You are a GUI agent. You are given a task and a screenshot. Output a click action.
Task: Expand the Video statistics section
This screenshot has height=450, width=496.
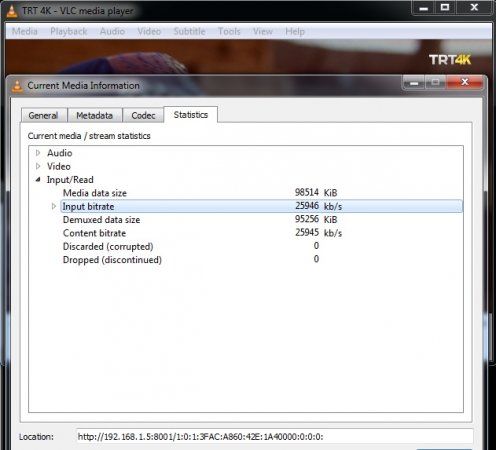(38, 166)
